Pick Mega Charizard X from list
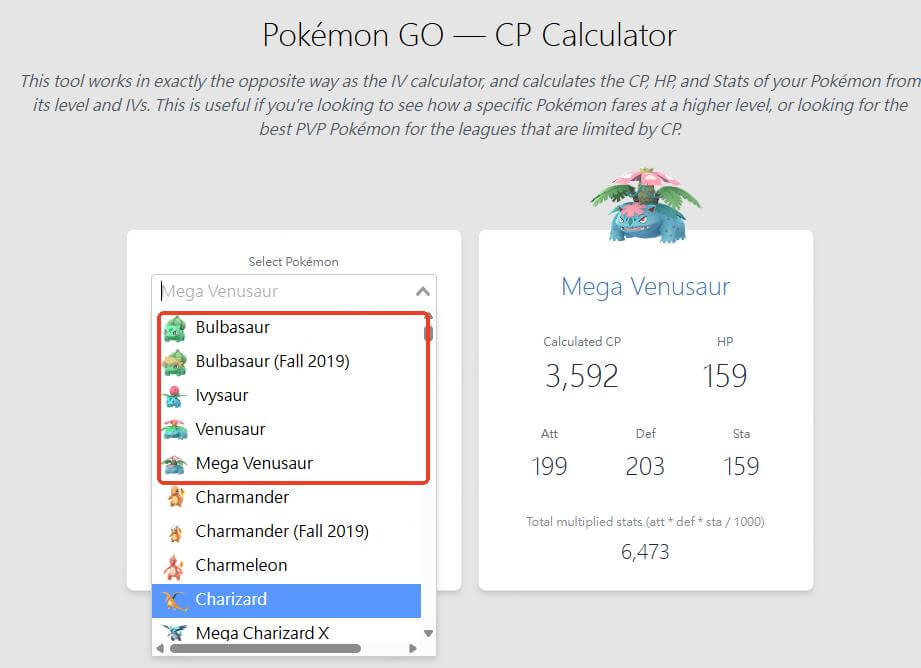Viewport: 921px width, 668px height. click(262, 633)
